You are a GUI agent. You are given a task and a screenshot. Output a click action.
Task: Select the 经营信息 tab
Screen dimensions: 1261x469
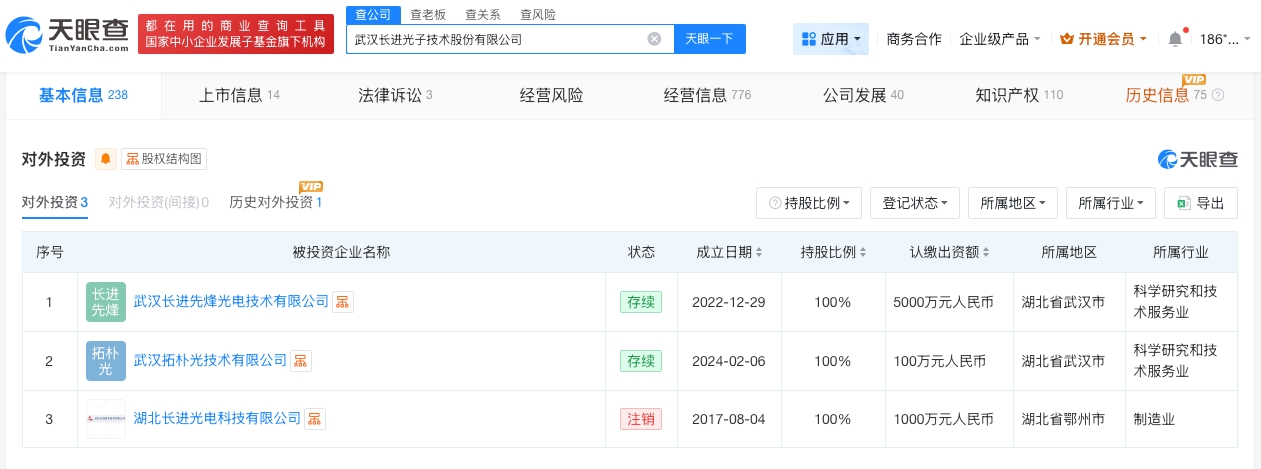[x=707, y=96]
